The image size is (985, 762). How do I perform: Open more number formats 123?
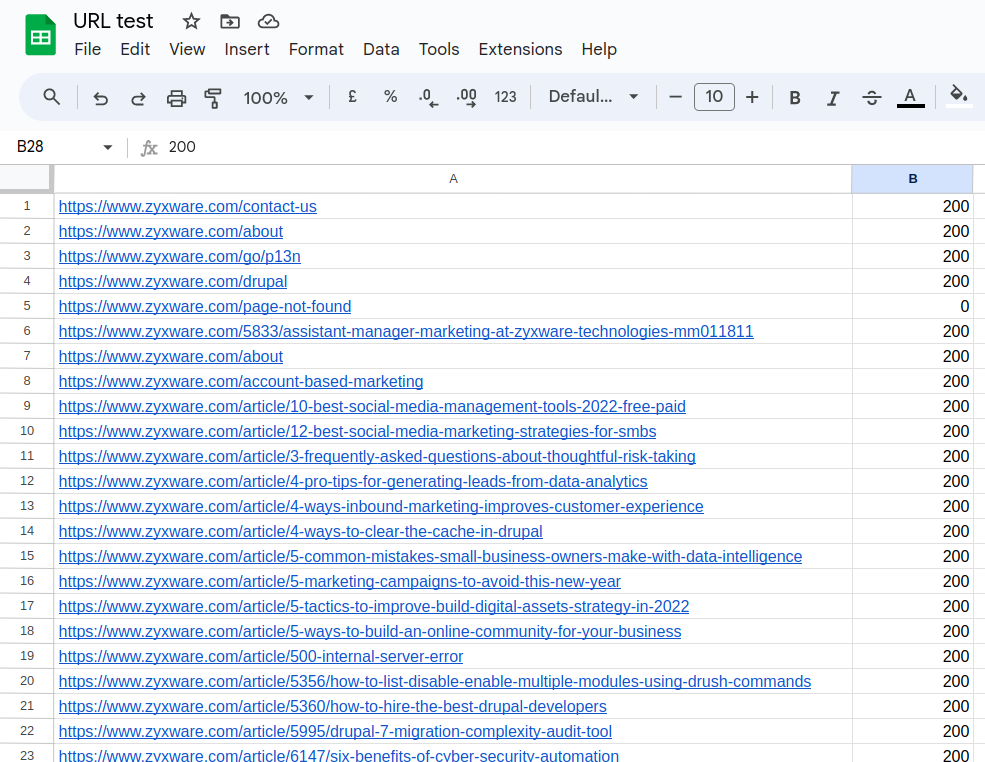pyautogui.click(x=505, y=97)
